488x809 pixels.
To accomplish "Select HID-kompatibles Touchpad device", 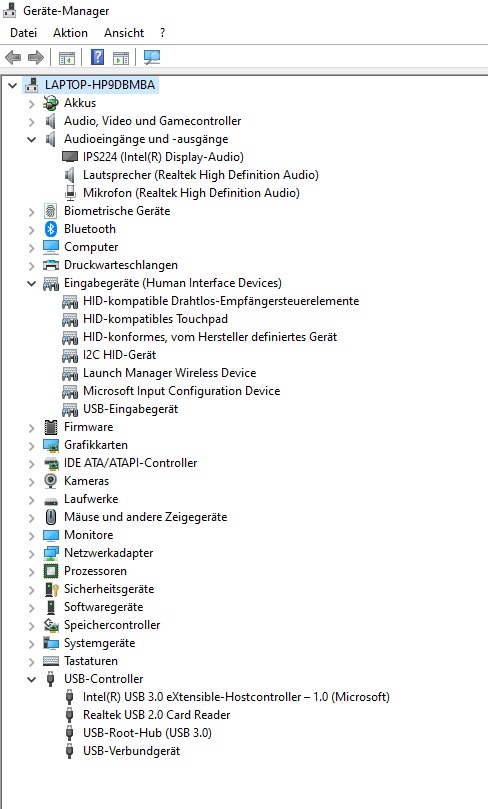I will [155, 319].
